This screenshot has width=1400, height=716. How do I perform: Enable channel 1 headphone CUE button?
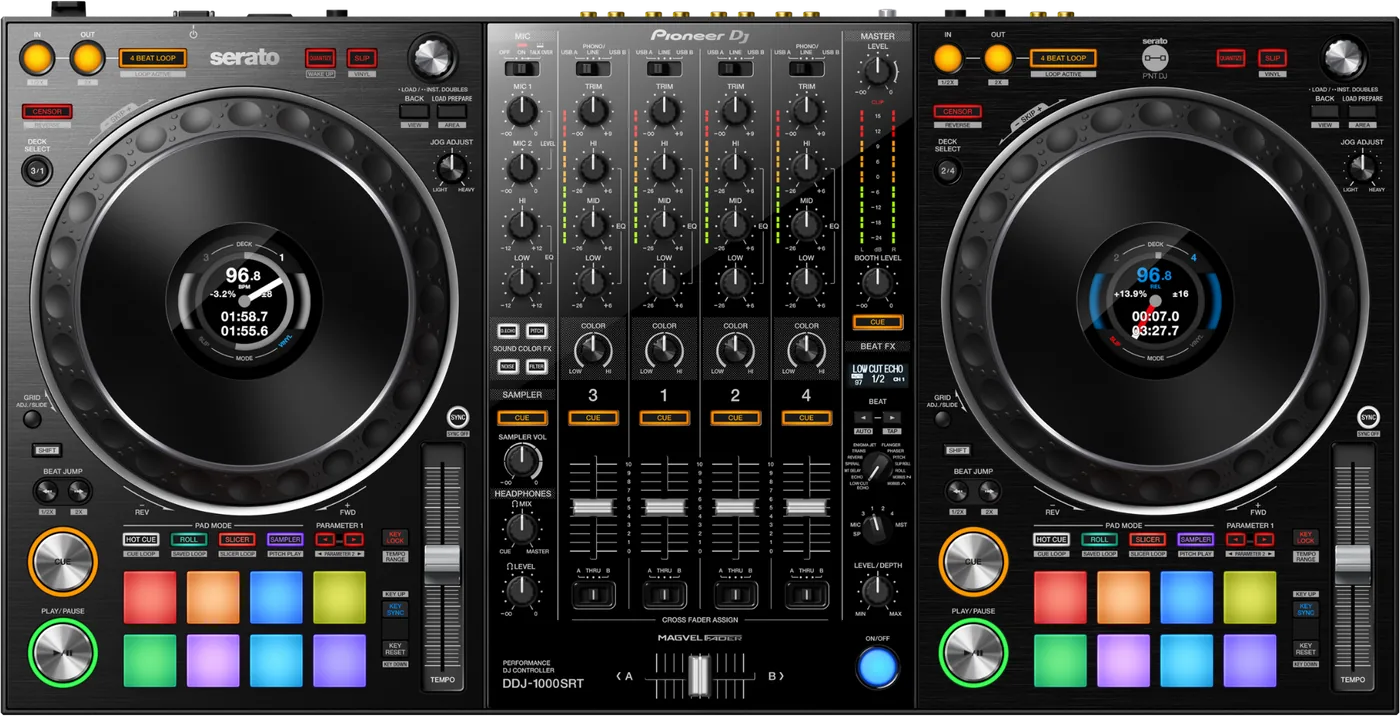[664, 418]
